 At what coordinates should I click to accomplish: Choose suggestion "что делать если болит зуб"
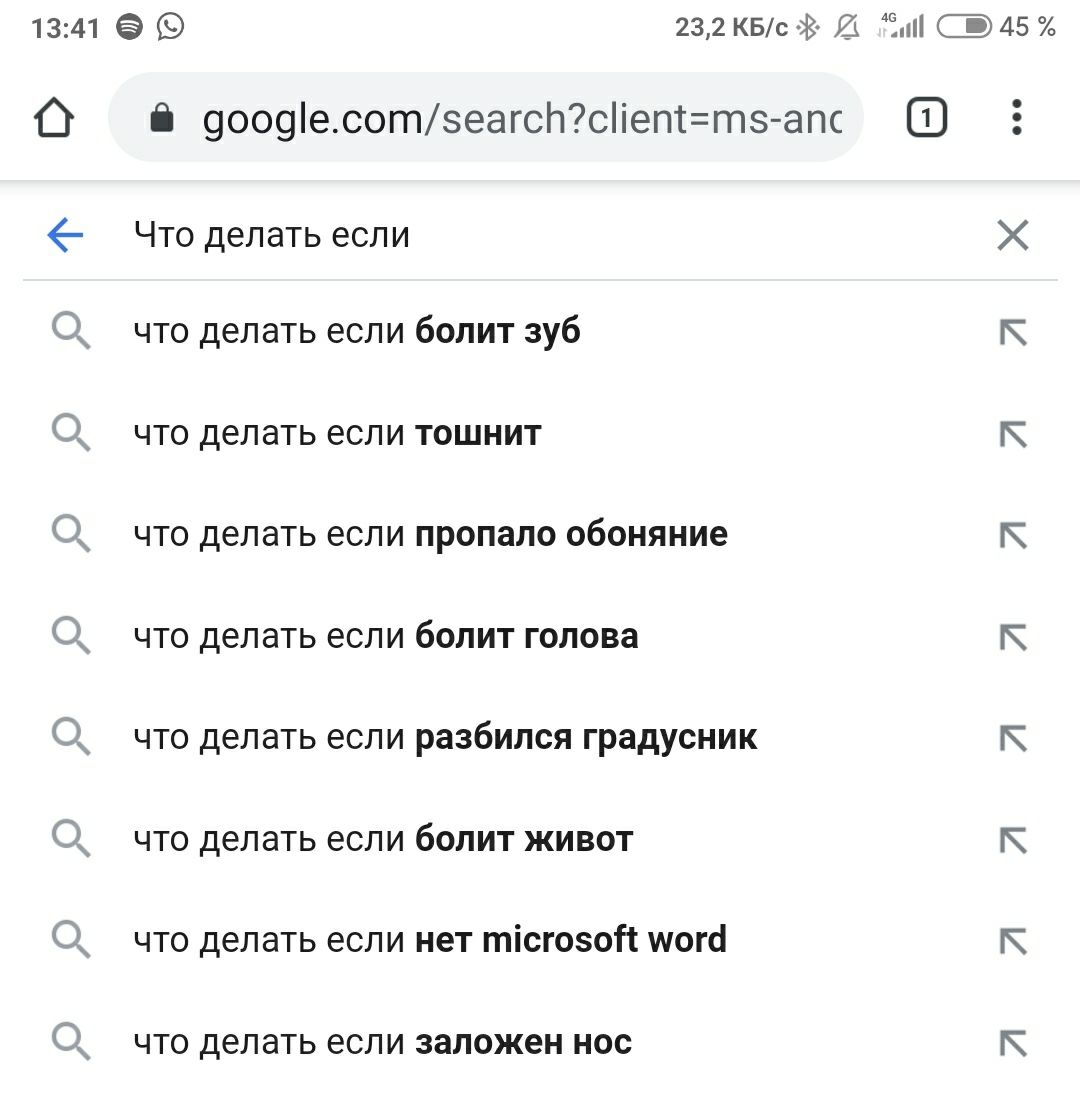[x=540, y=332]
